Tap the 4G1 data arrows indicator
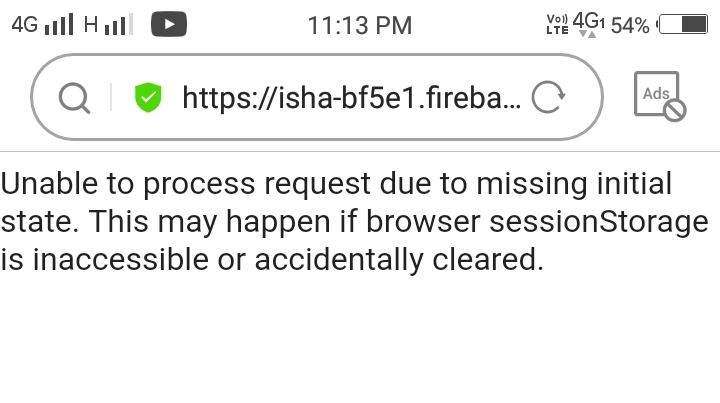The image size is (720, 403). coord(589,25)
